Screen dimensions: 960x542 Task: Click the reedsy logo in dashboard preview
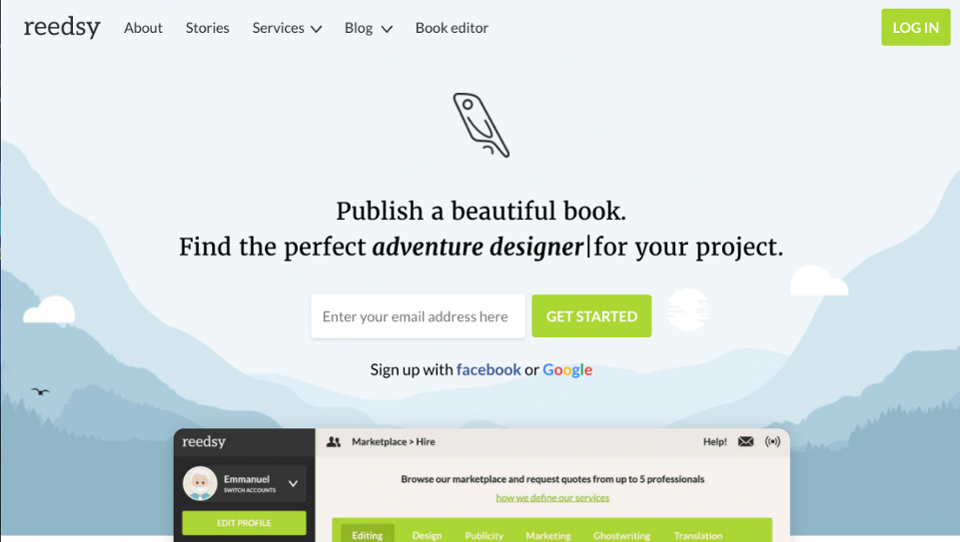click(204, 442)
